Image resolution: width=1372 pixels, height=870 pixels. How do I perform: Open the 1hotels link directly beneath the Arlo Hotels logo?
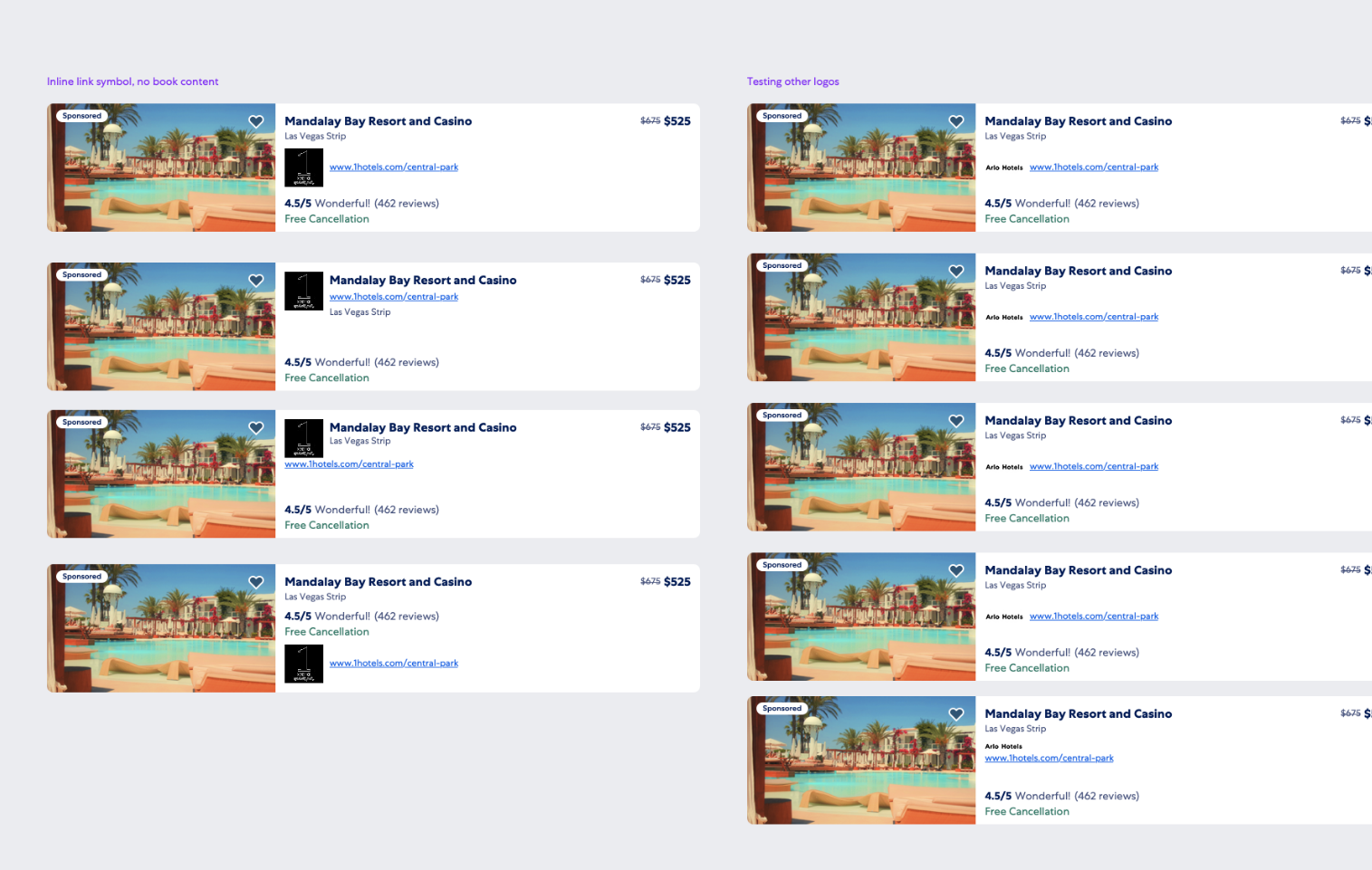(1049, 759)
